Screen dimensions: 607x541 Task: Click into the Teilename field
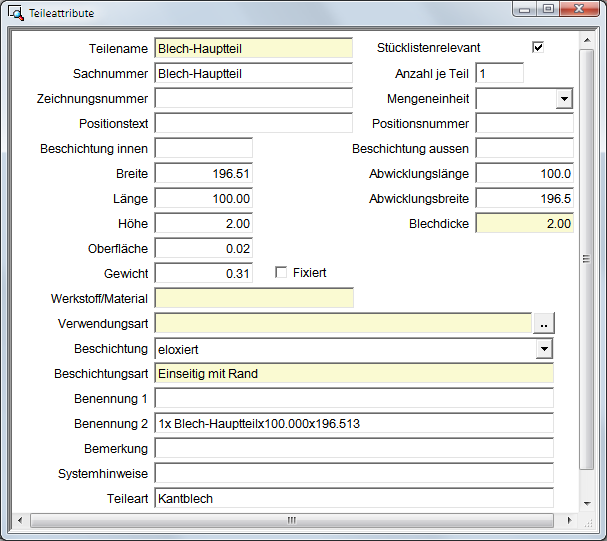click(x=253, y=48)
